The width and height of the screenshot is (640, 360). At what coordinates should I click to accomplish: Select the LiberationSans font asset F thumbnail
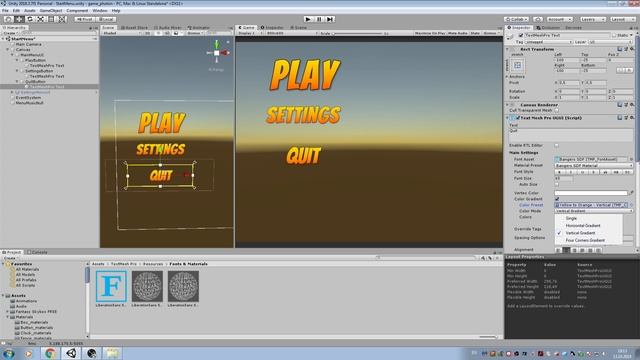pyautogui.click(x=111, y=287)
